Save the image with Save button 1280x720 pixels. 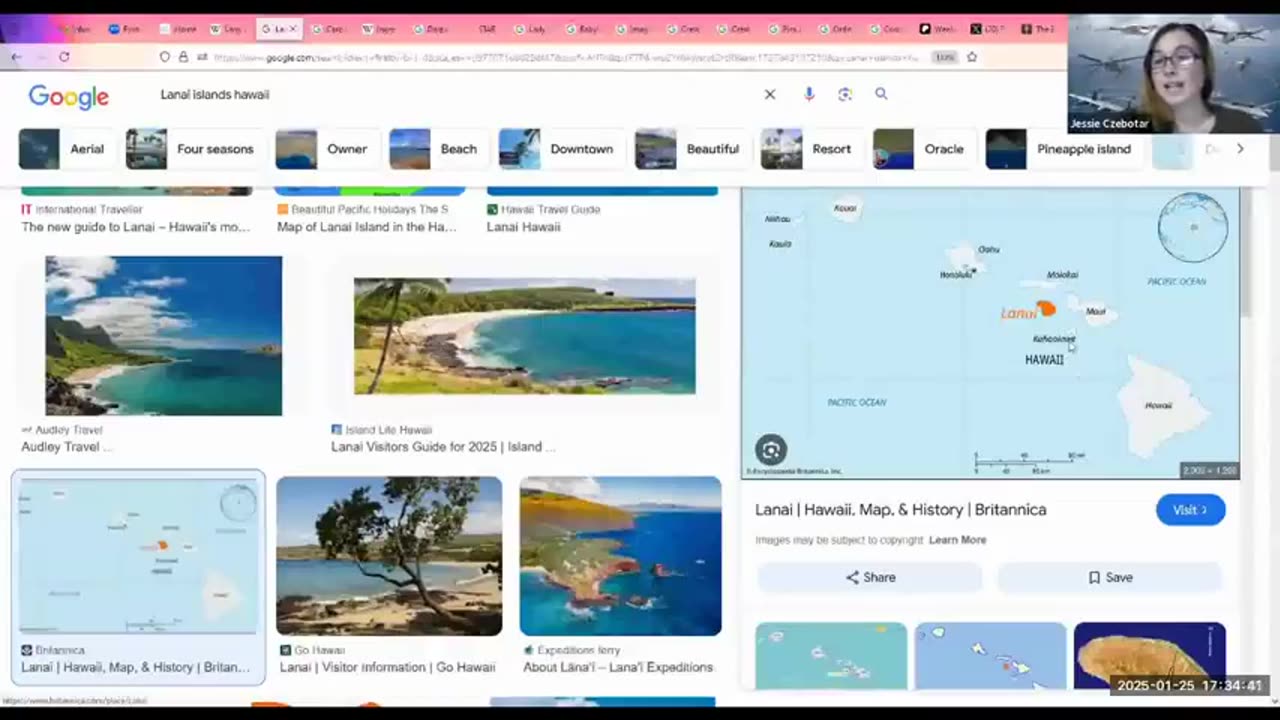pos(1110,577)
